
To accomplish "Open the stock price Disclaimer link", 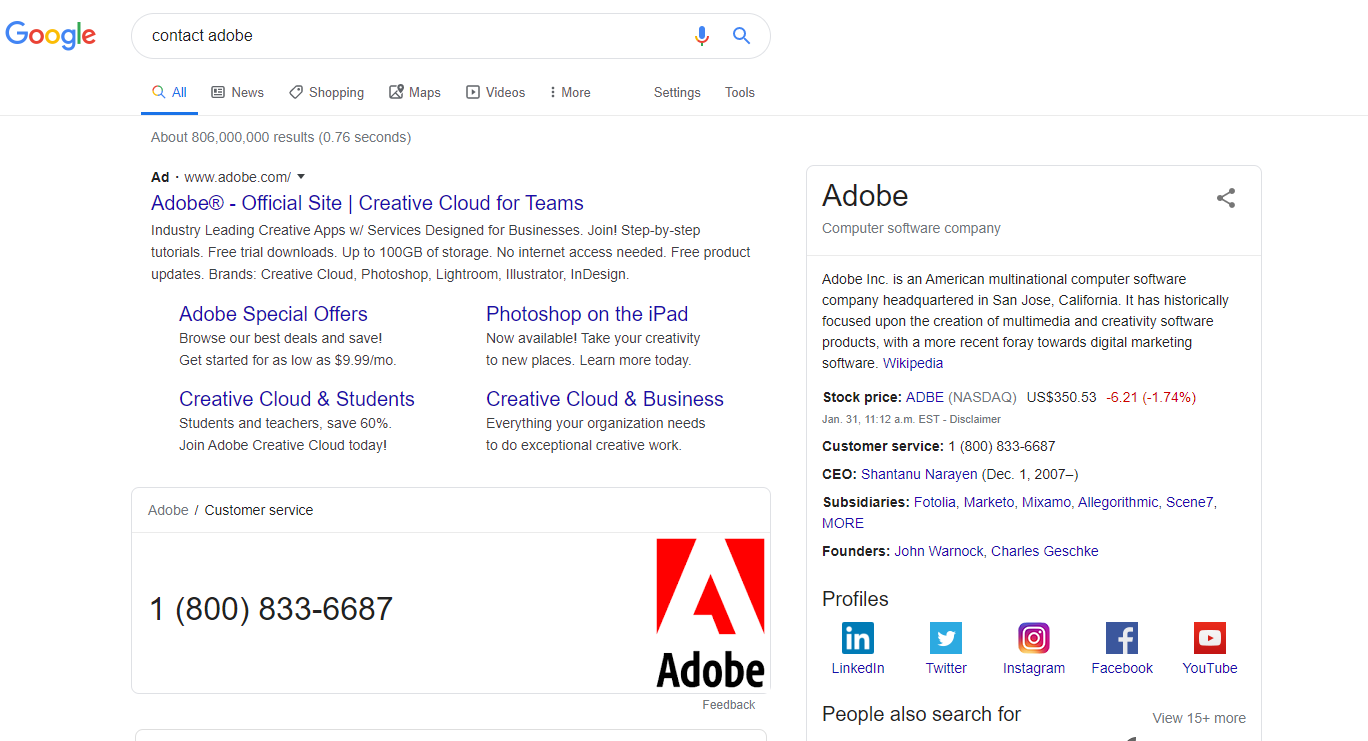I will point(975,419).
